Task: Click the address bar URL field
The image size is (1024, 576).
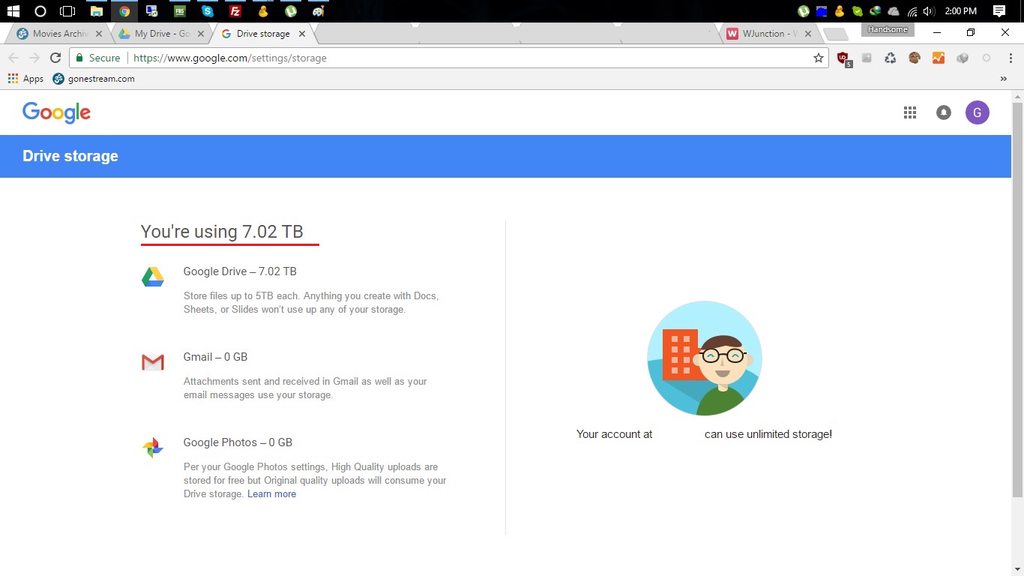Action: pyautogui.click(x=450, y=58)
